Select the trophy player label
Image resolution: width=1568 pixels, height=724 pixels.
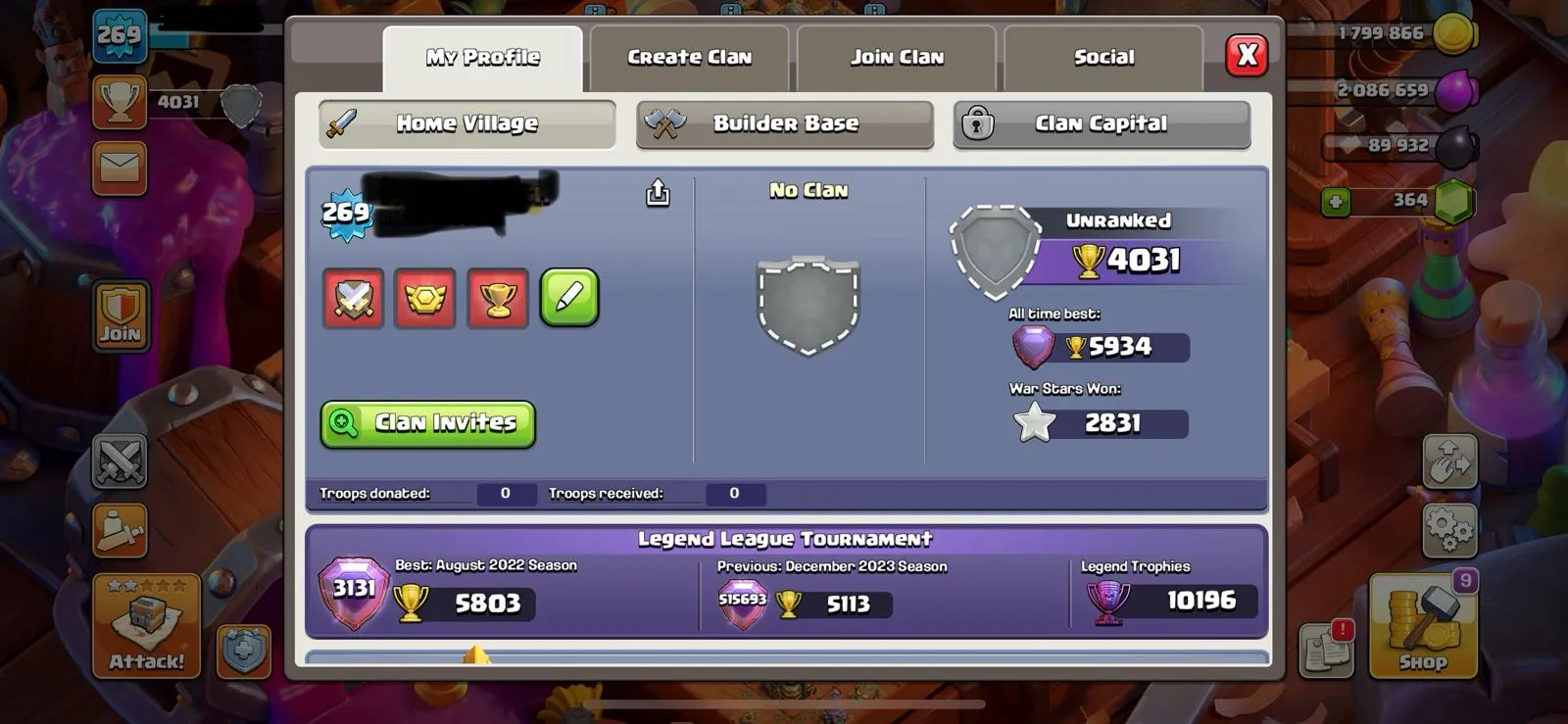tap(498, 298)
